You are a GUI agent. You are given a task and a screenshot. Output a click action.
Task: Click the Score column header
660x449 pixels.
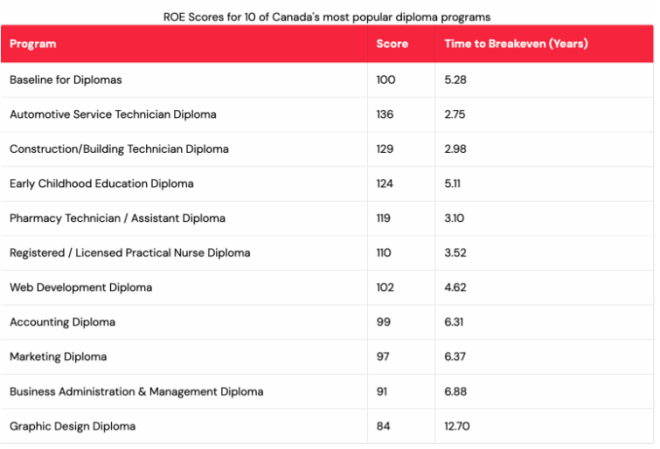tap(392, 44)
